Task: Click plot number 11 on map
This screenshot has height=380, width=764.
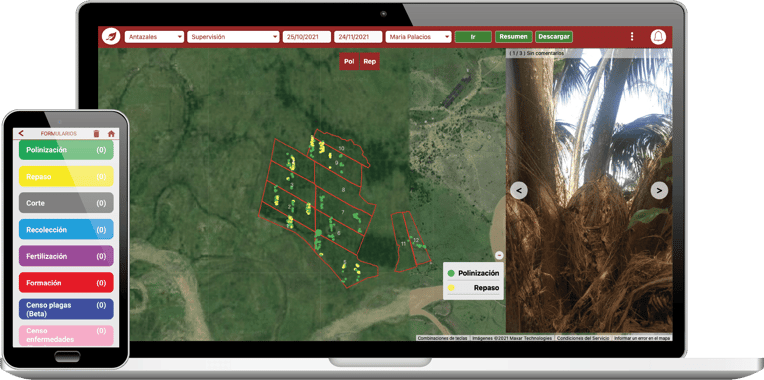Action: point(403,243)
